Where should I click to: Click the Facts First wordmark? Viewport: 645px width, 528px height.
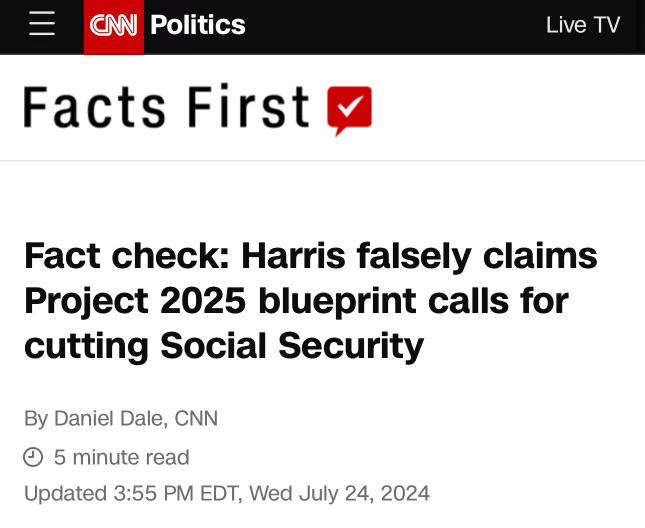pyautogui.click(x=166, y=108)
